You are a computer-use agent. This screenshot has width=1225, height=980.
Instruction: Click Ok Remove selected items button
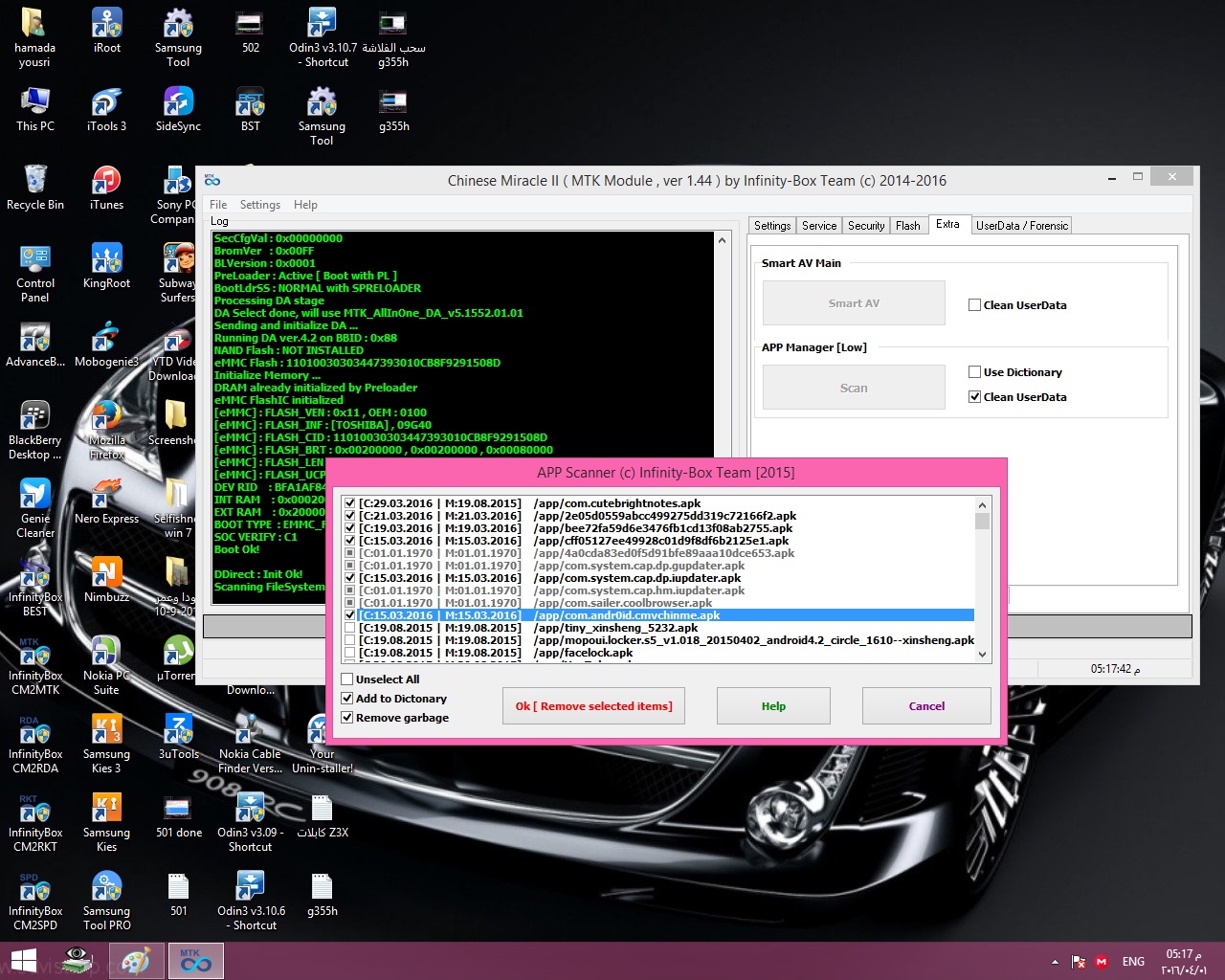(593, 706)
